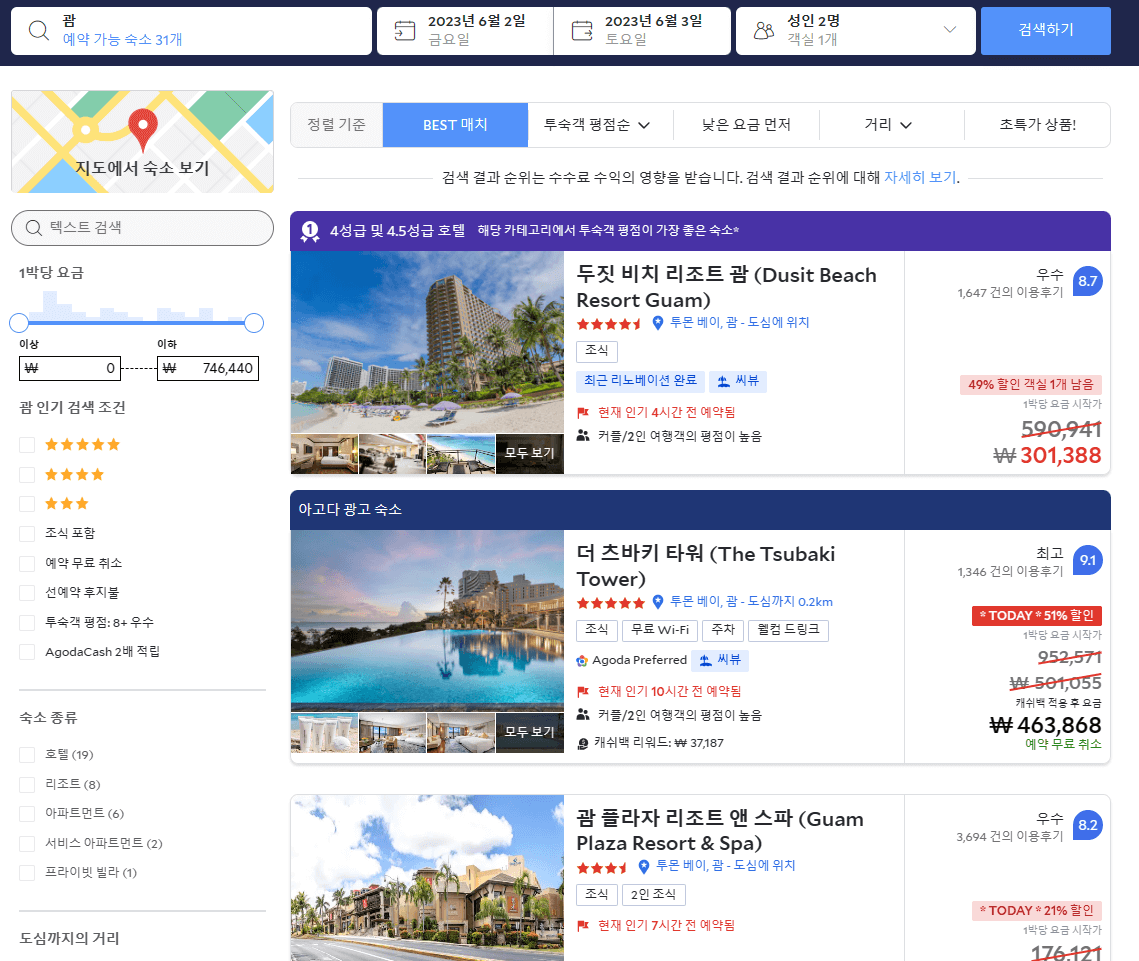Click the sea view icon on Tsubaki badge
This screenshot has width=1139, height=961.
[x=705, y=660]
